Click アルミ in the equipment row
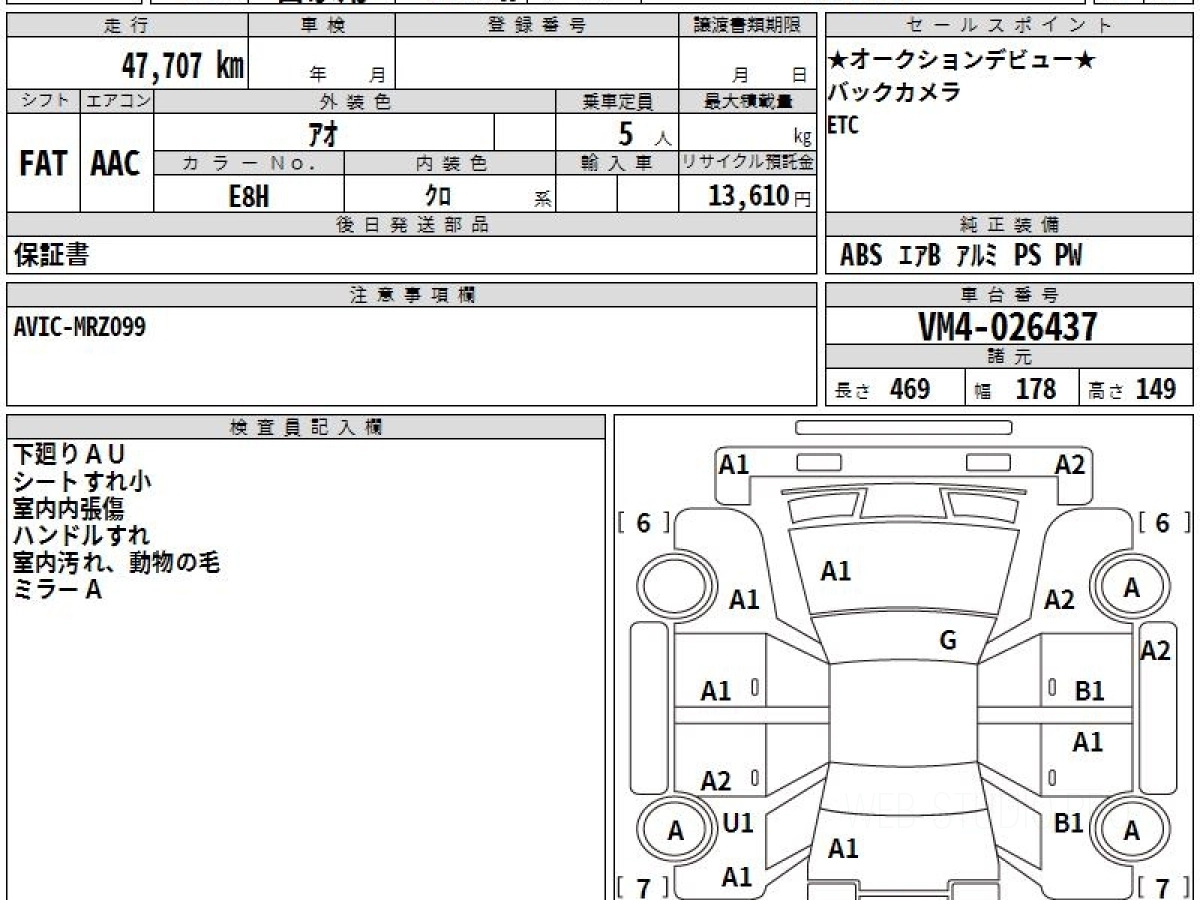 point(976,256)
